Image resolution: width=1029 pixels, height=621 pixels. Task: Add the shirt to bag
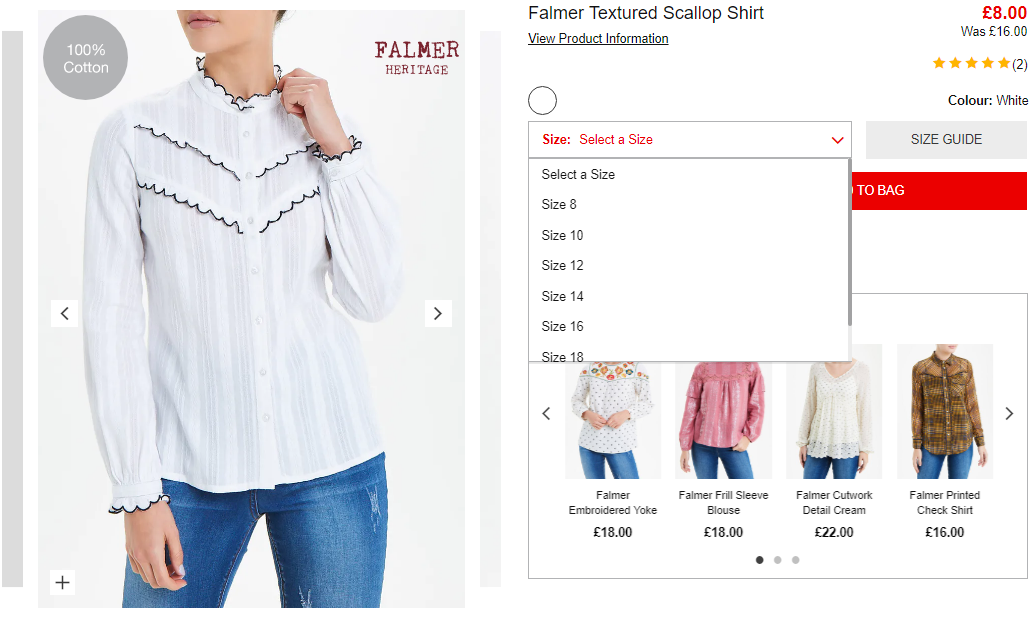939,190
